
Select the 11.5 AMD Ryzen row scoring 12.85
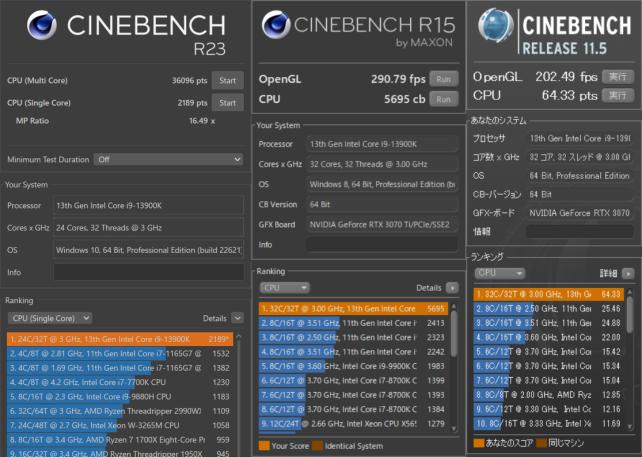[549, 395]
